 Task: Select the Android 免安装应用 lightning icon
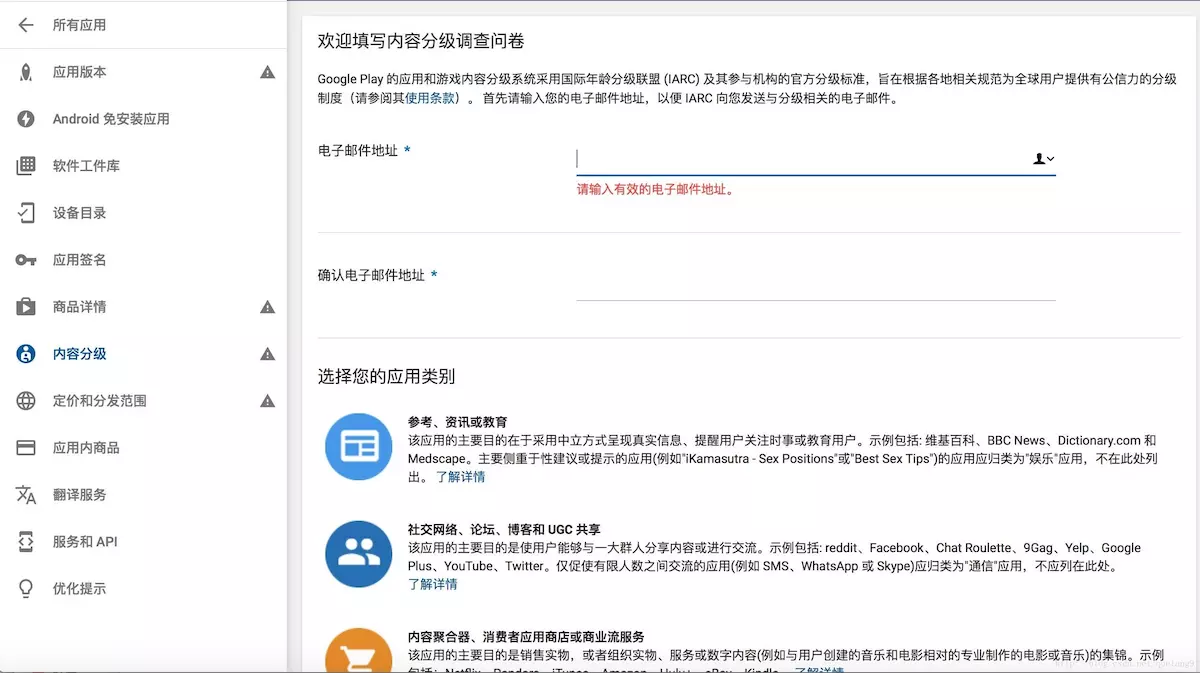tap(25, 118)
